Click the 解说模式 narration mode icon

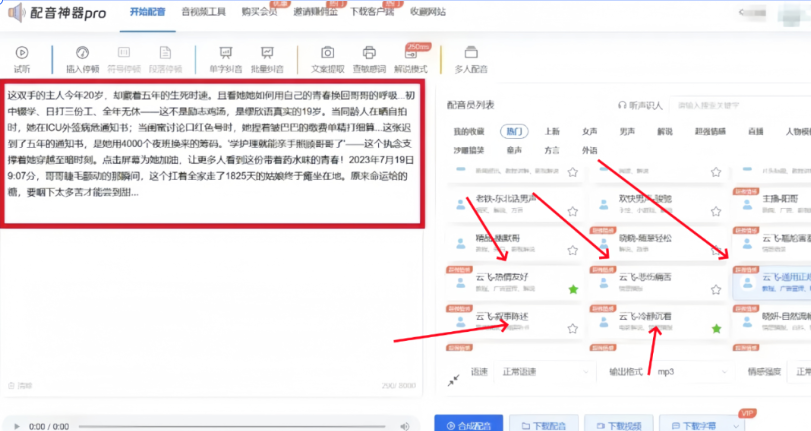[x=411, y=54]
